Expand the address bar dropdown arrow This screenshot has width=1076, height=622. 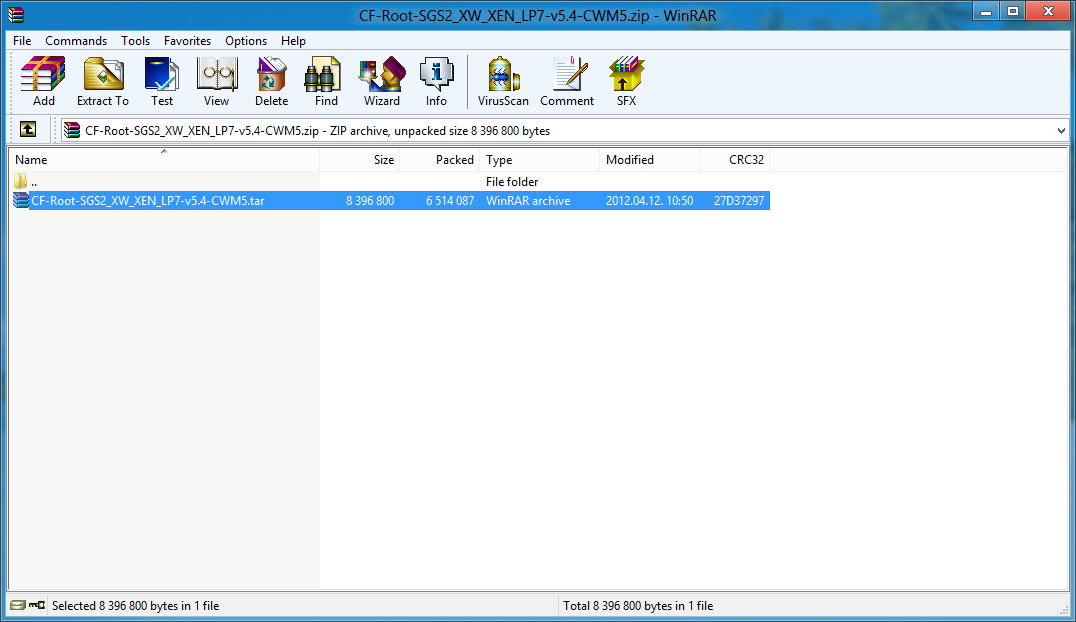[1061, 130]
